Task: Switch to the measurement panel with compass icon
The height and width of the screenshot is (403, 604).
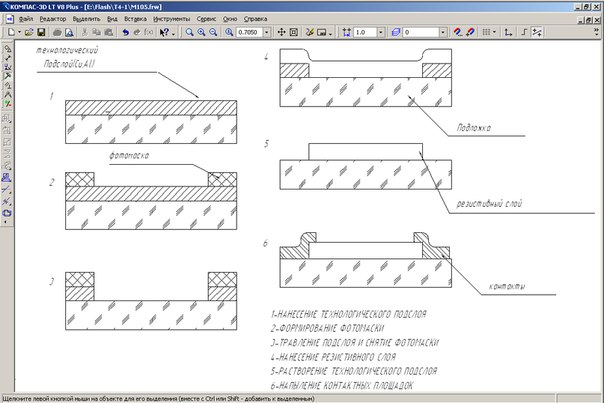Action: 7,95
